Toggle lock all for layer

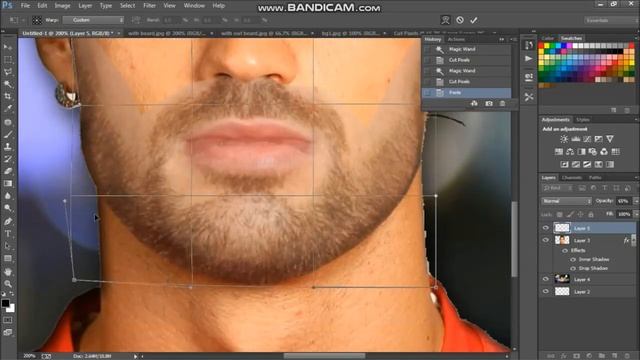click(591, 214)
